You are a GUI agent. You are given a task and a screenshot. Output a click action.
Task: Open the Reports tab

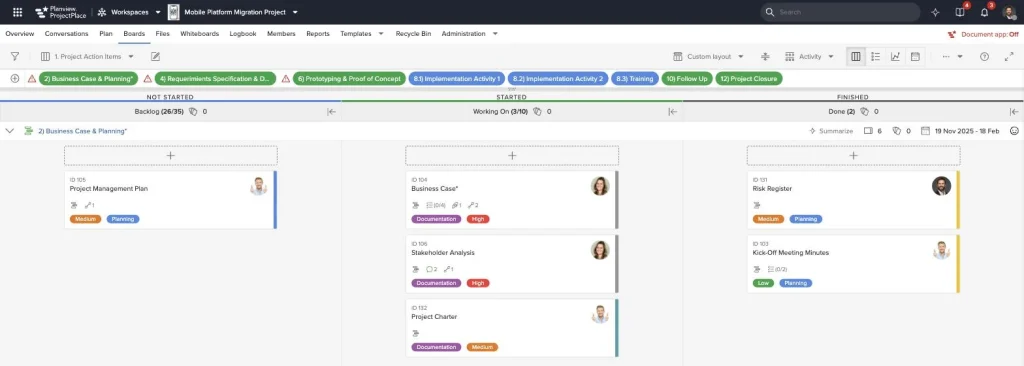point(317,34)
